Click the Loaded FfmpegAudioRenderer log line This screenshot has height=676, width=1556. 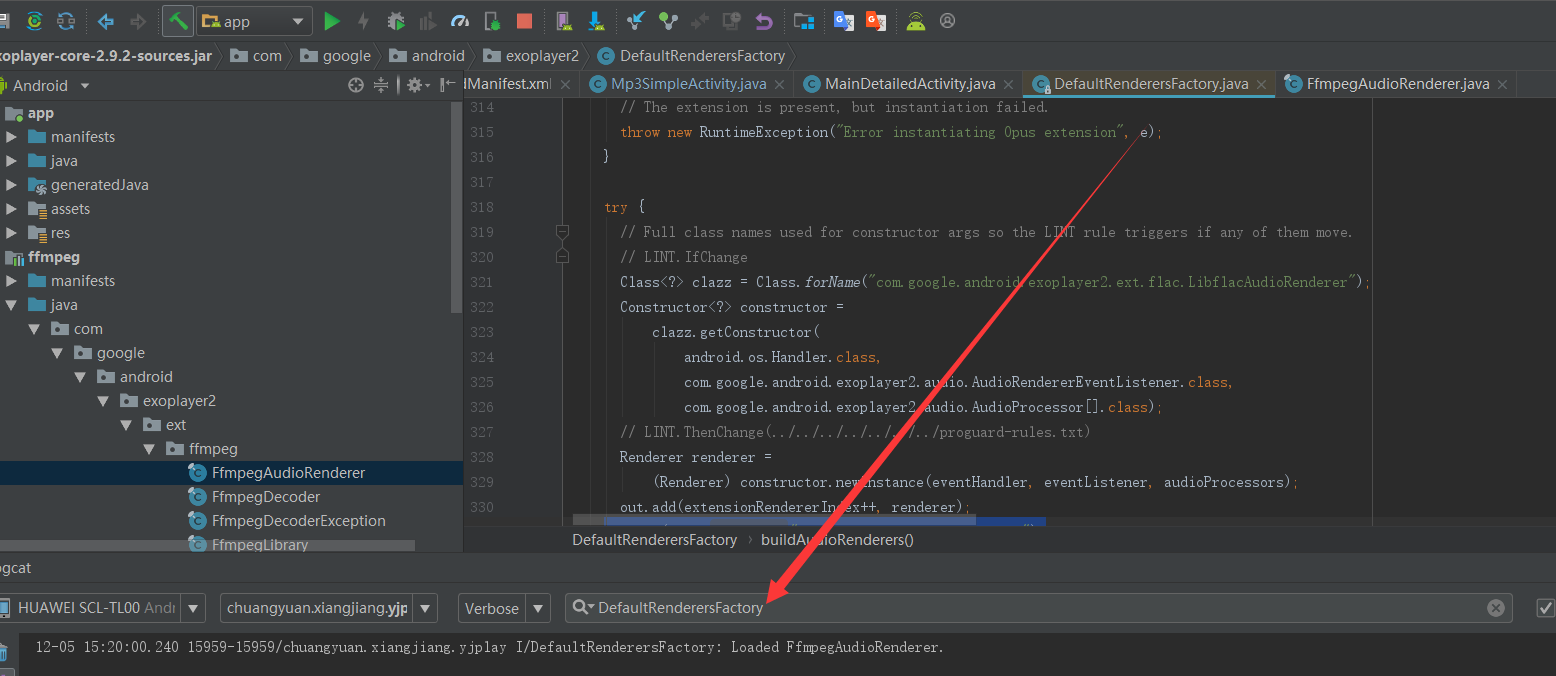490,647
